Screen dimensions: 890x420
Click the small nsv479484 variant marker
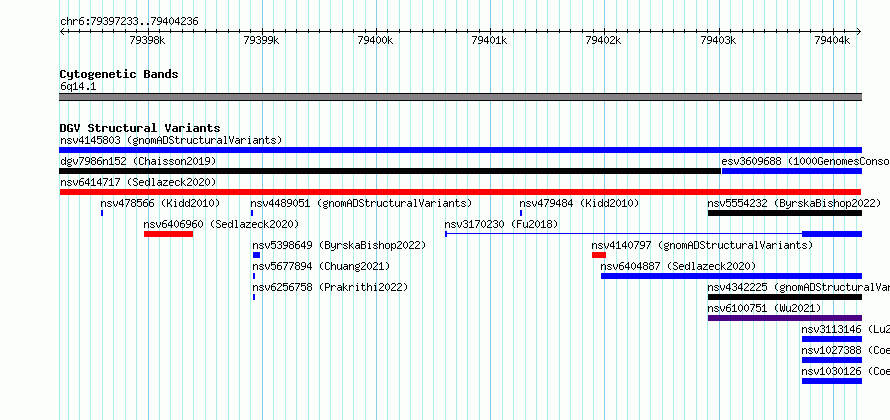point(521,213)
